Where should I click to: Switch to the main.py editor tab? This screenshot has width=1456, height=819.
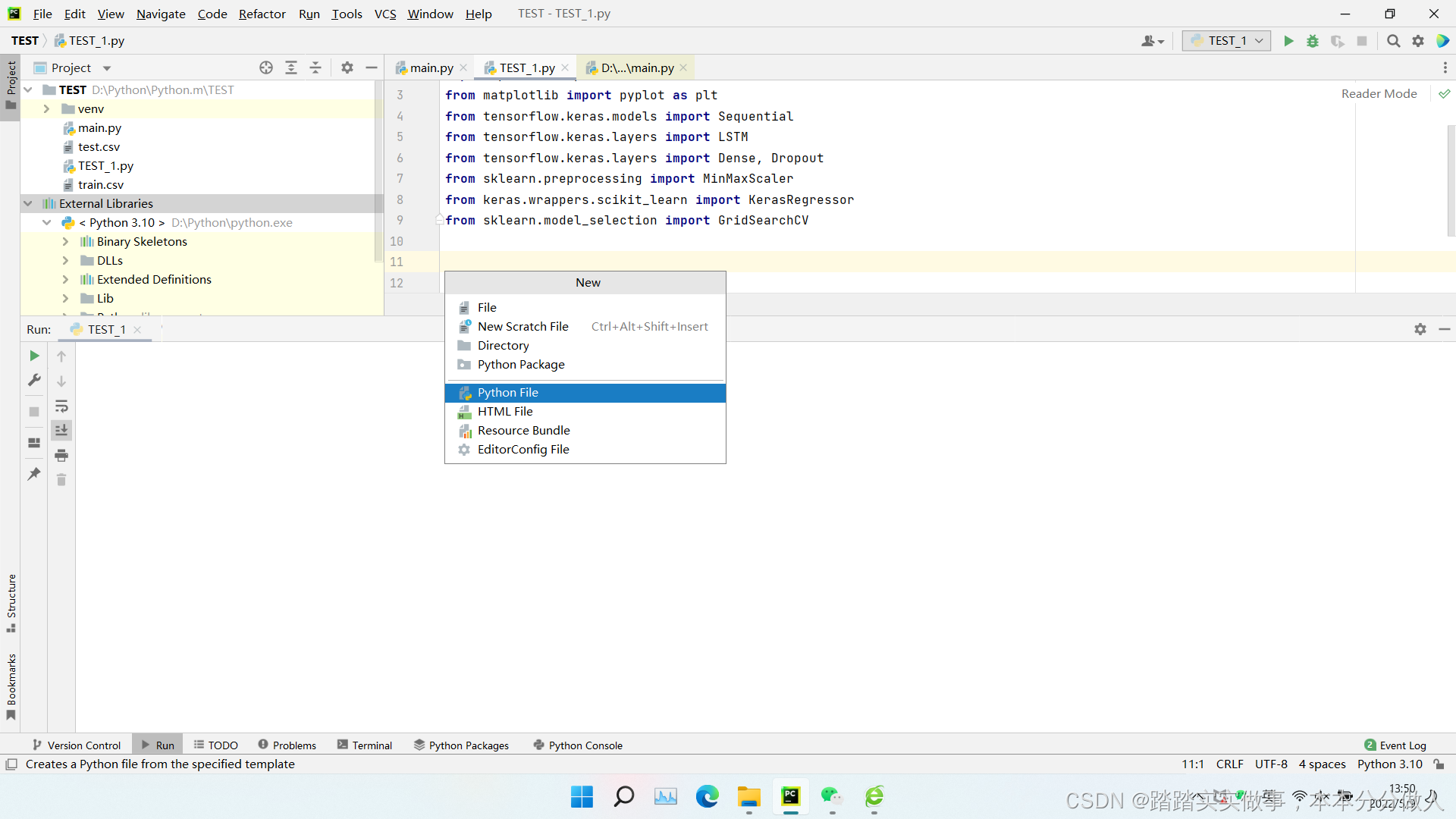[x=431, y=67]
